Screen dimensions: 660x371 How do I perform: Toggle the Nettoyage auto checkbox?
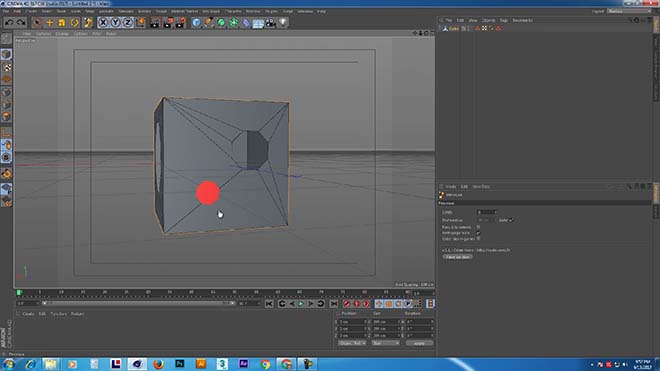478,233
